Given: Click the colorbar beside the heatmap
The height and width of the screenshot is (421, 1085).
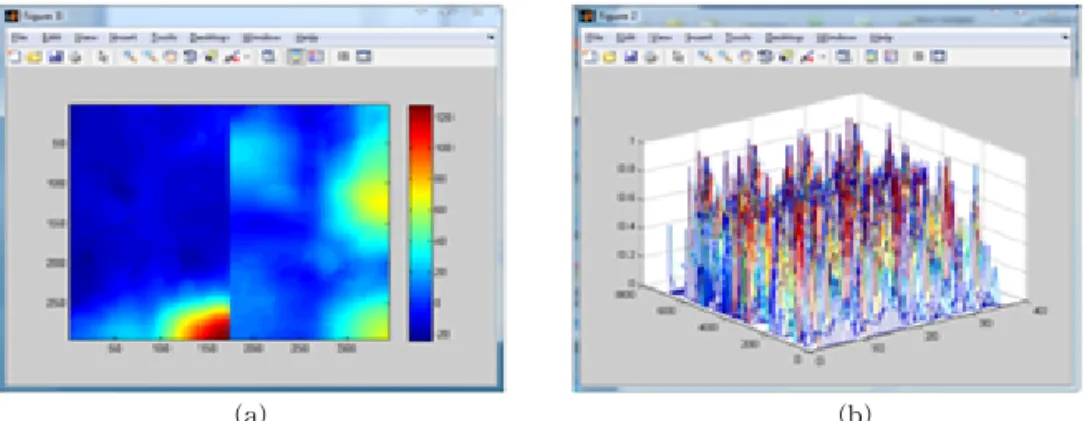Looking at the screenshot, I should (420, 222).
